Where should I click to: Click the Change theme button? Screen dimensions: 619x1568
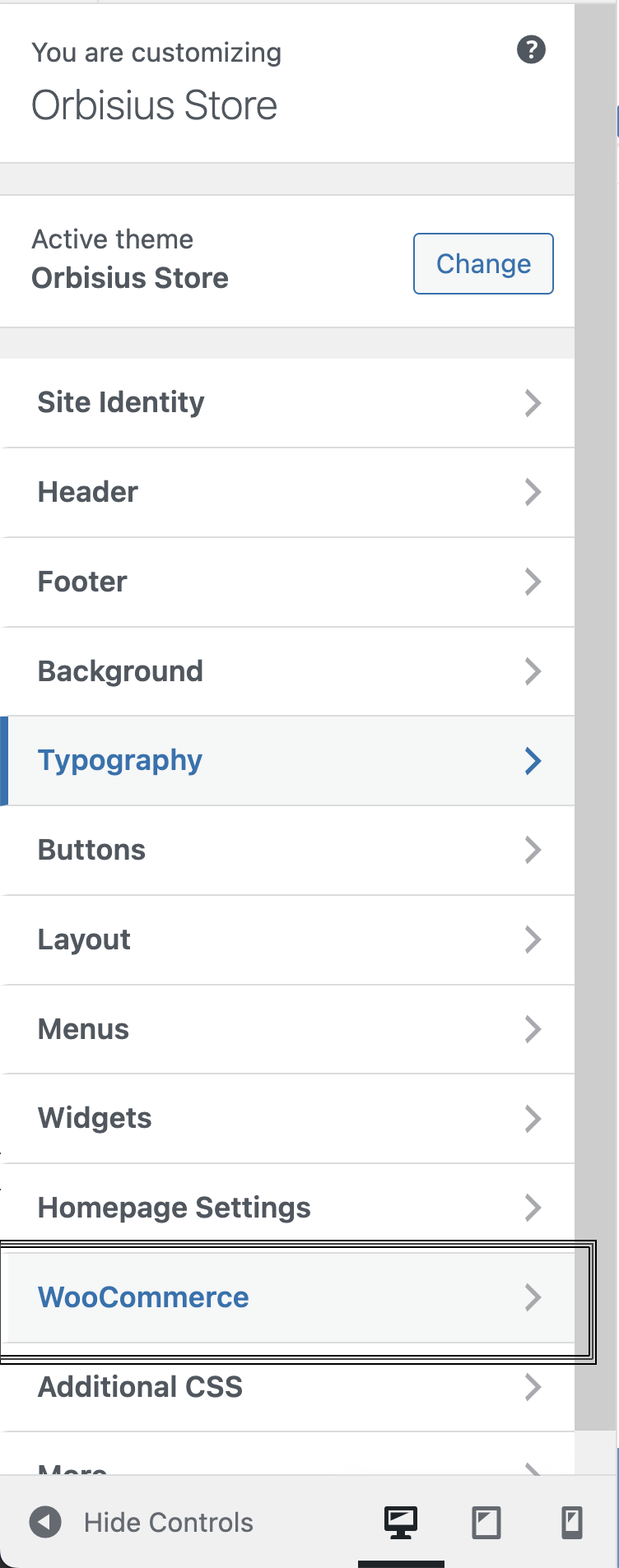pyautogui.click(x=482, y=263)
